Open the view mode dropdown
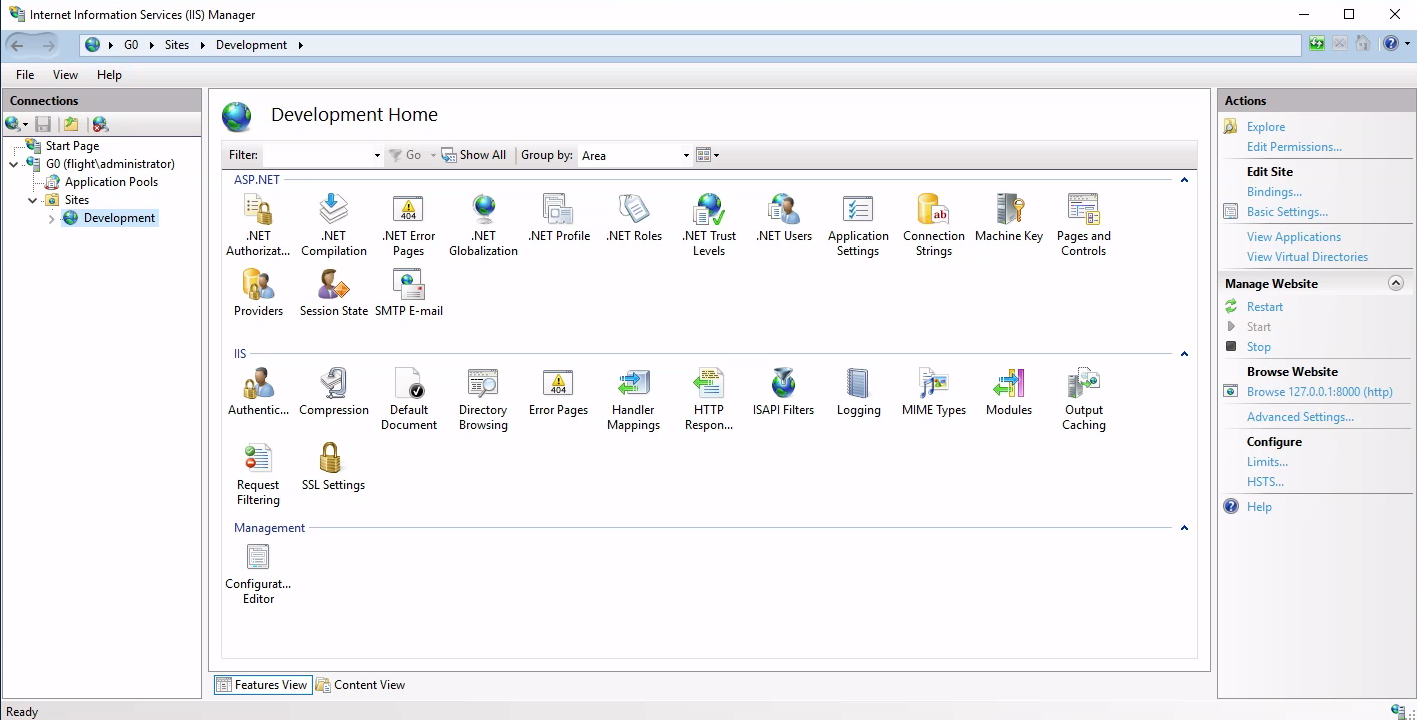 tap(707, 155)
